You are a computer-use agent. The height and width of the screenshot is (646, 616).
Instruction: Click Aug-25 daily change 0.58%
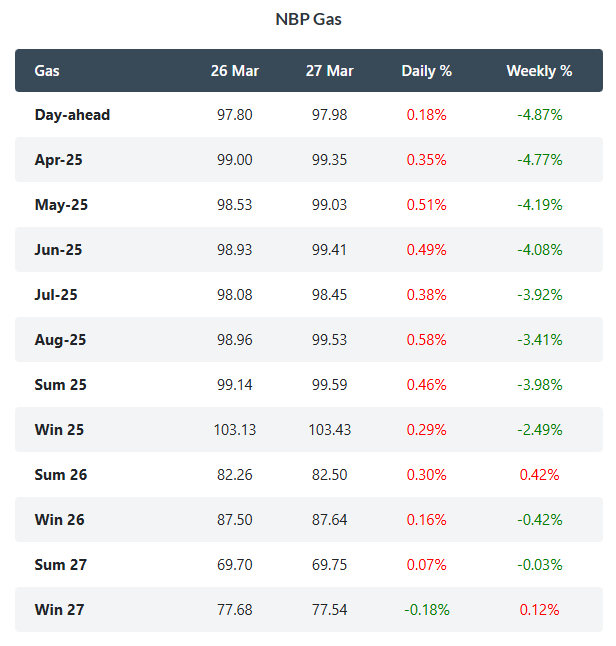tap(426, 340)
